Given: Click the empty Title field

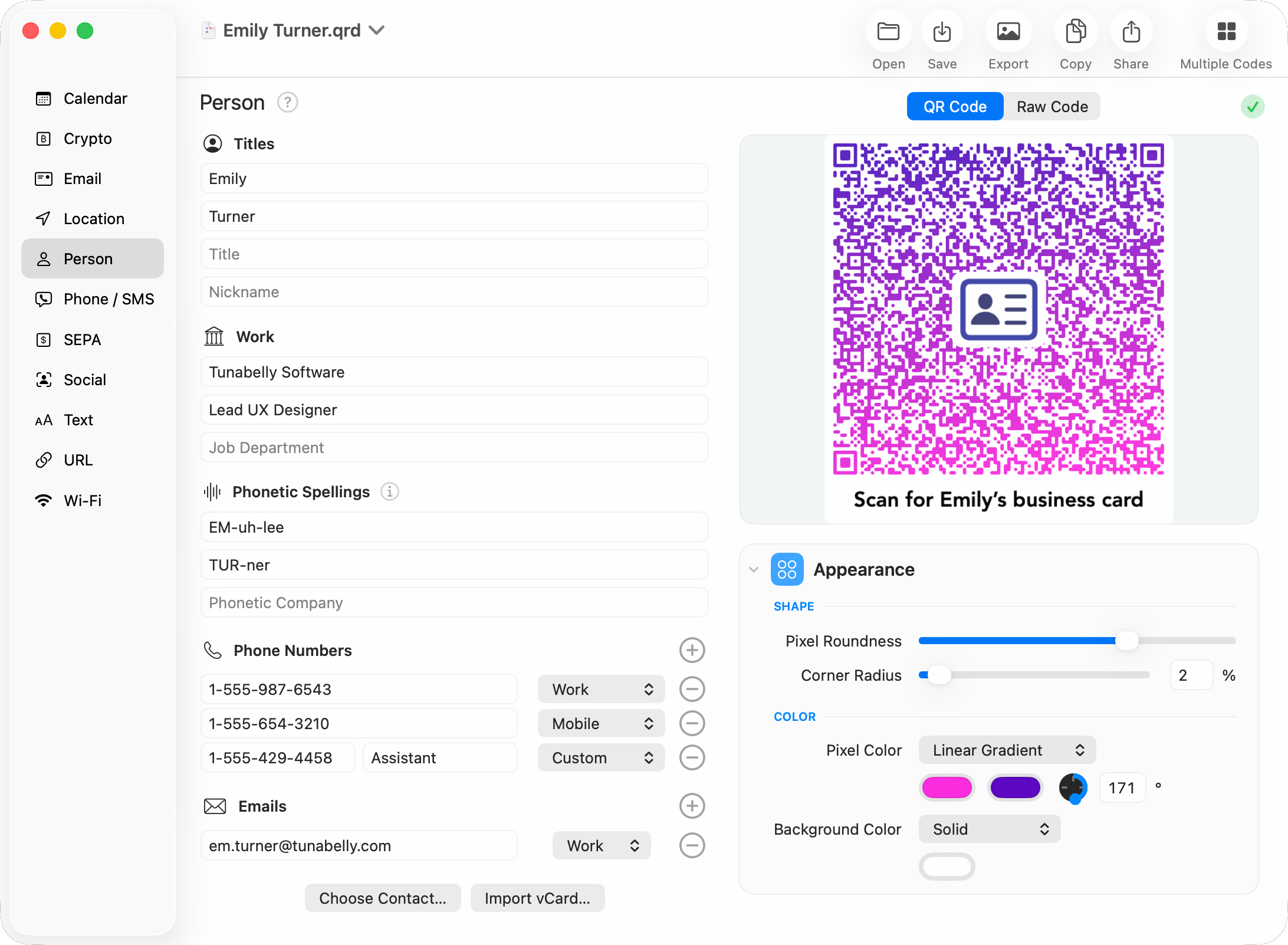Looking at the screenshot, I should (x=454, y=254).
